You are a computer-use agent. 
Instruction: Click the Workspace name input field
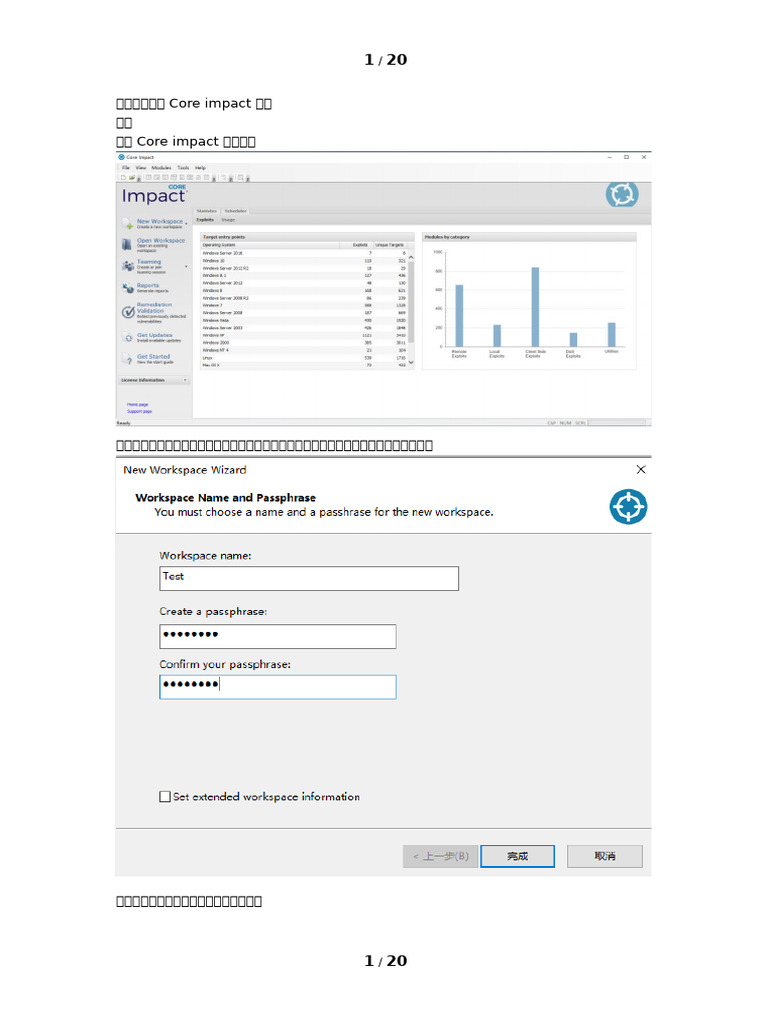pyautogui.click(x=309, y=579)
